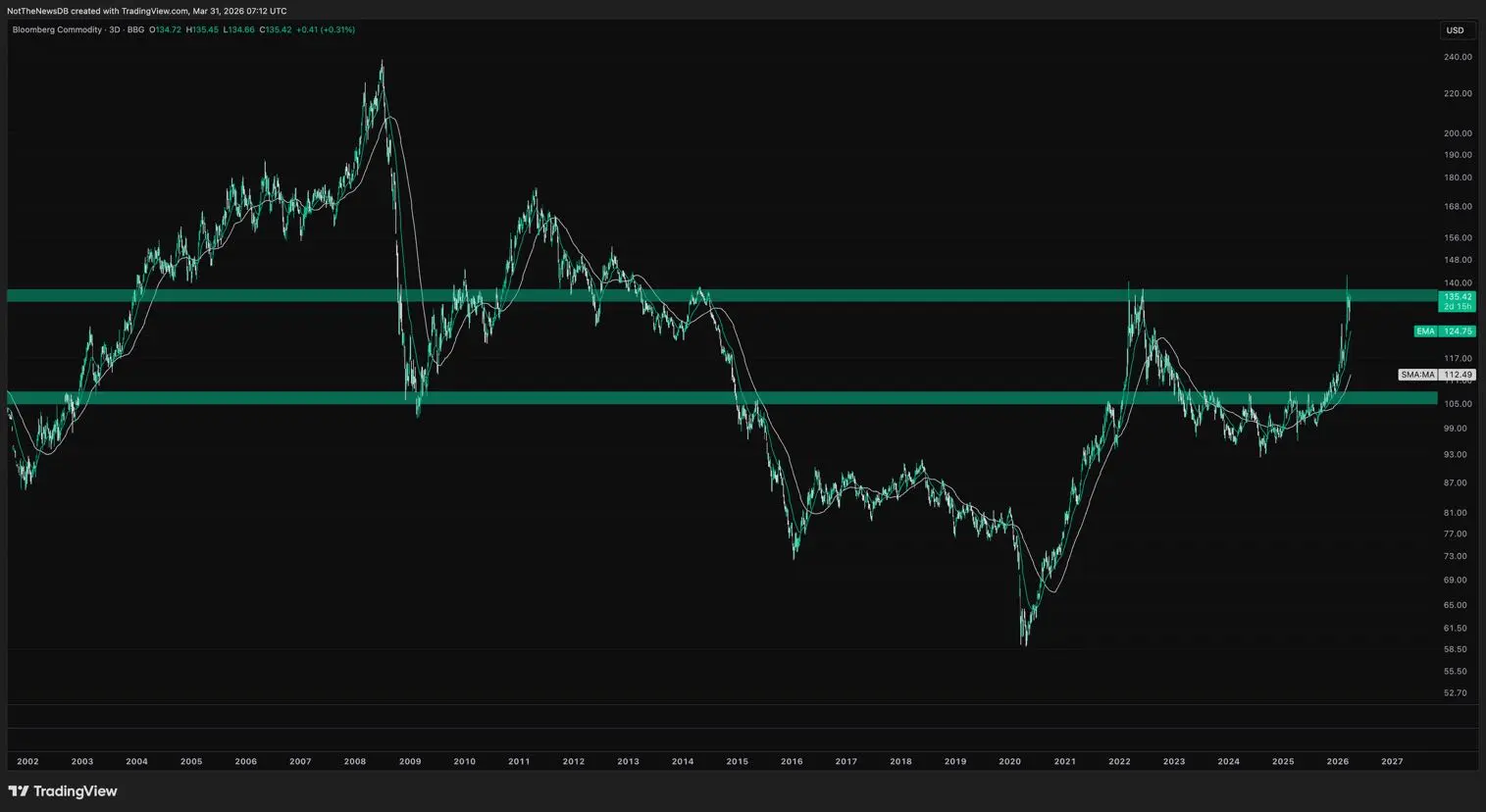Click the 2013 year label on time axis
The height and width of the screenshot is (812, 1486).
628,762
